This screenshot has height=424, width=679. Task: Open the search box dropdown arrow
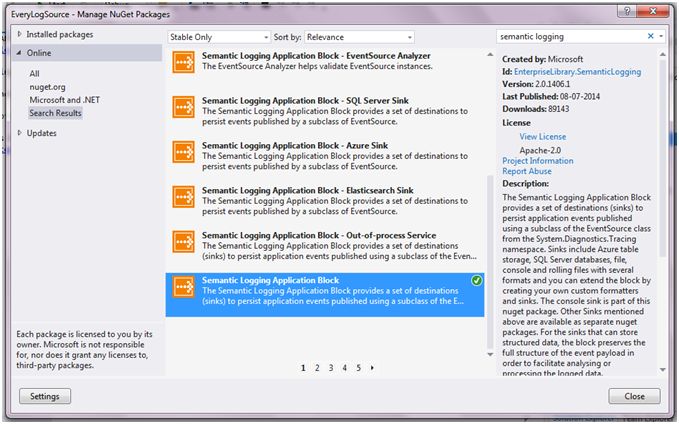point(661,36)
